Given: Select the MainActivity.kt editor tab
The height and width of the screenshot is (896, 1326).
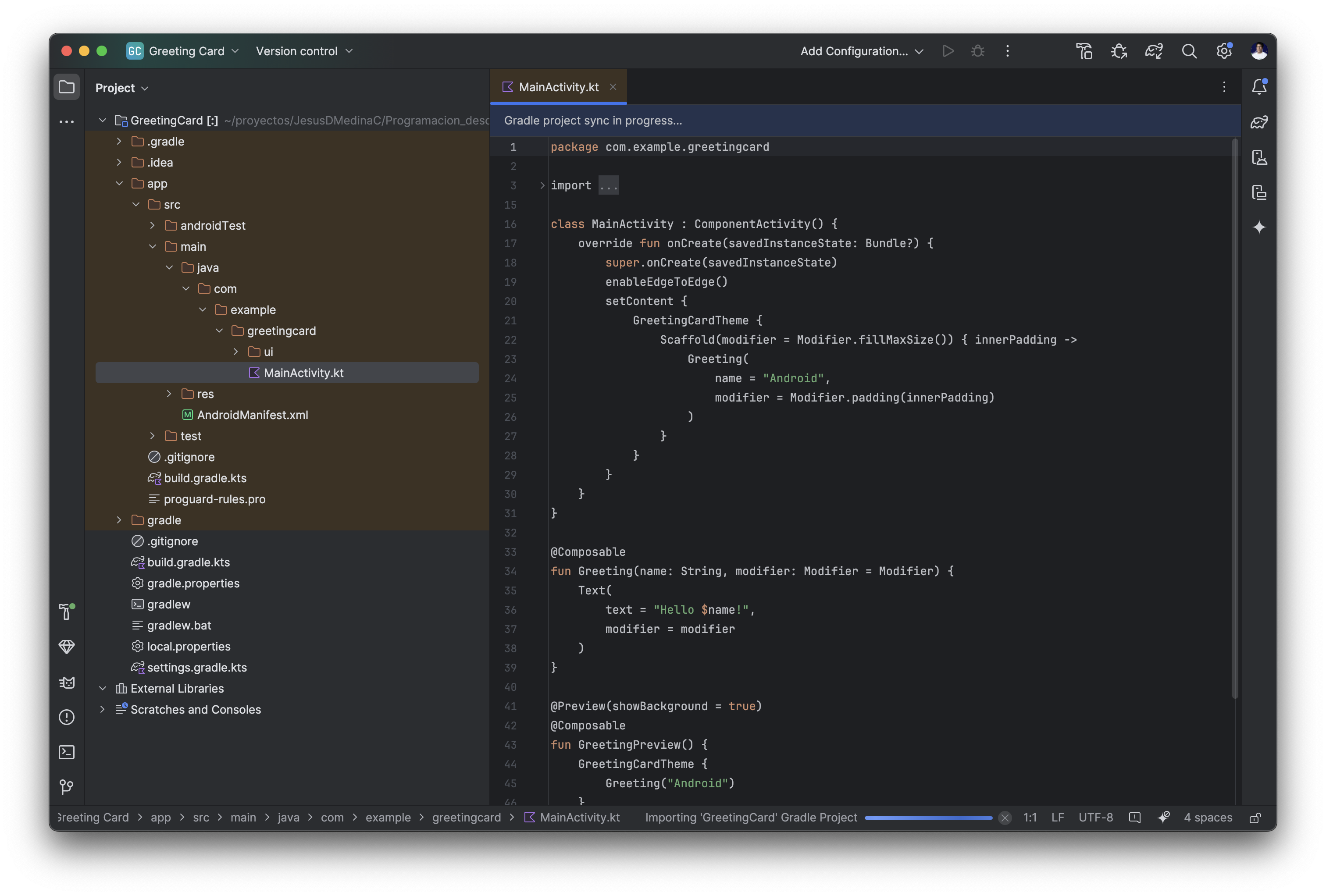Looking at the screenshot, I should [558, 87].
